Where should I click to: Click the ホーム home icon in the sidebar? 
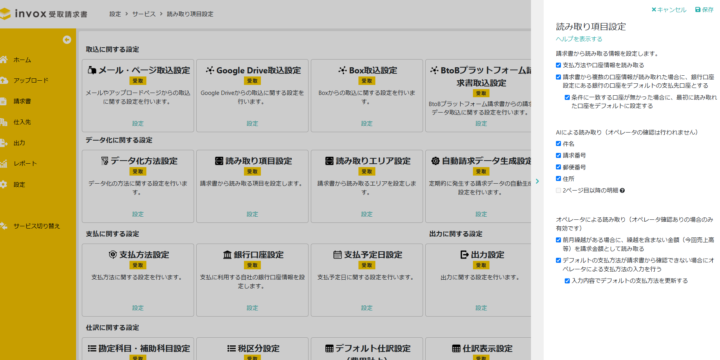(4, 60)
